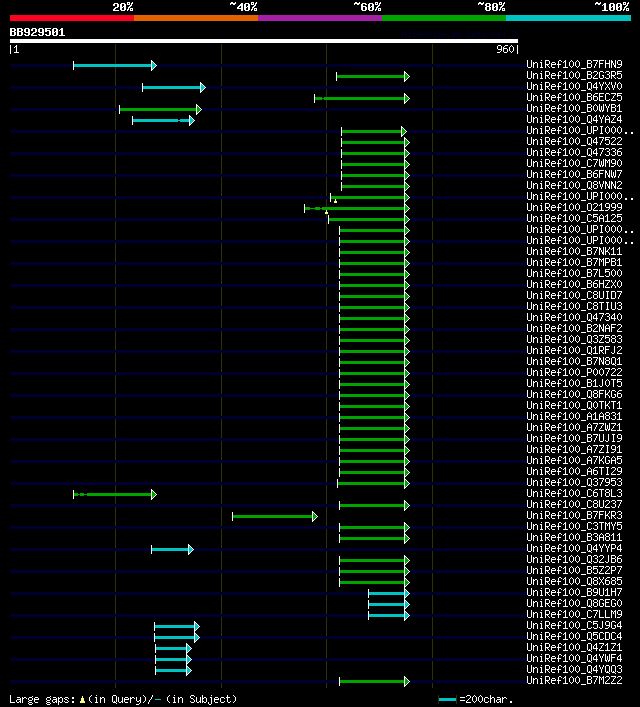Select the UniRef100_B2NAF2 label
This screenshot has height=707, width=640.
coord(574,328)
